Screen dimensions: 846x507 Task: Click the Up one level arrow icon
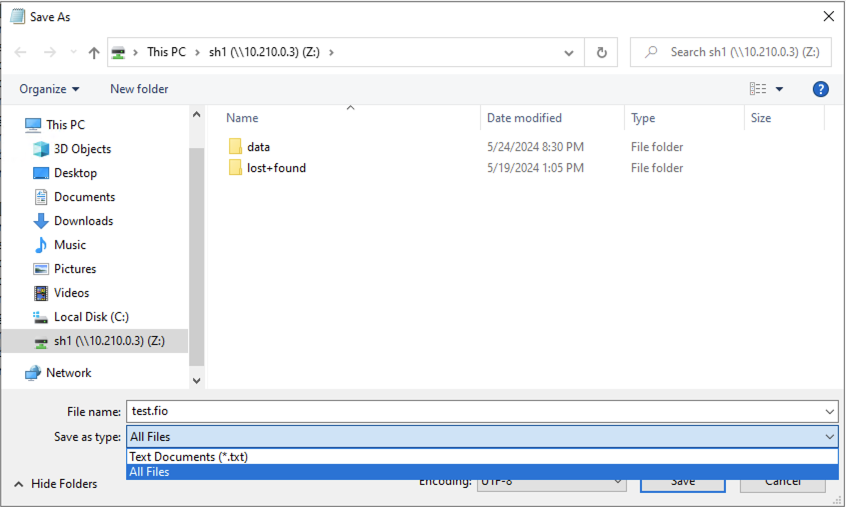pyautogui.click(x=94, y=52)
